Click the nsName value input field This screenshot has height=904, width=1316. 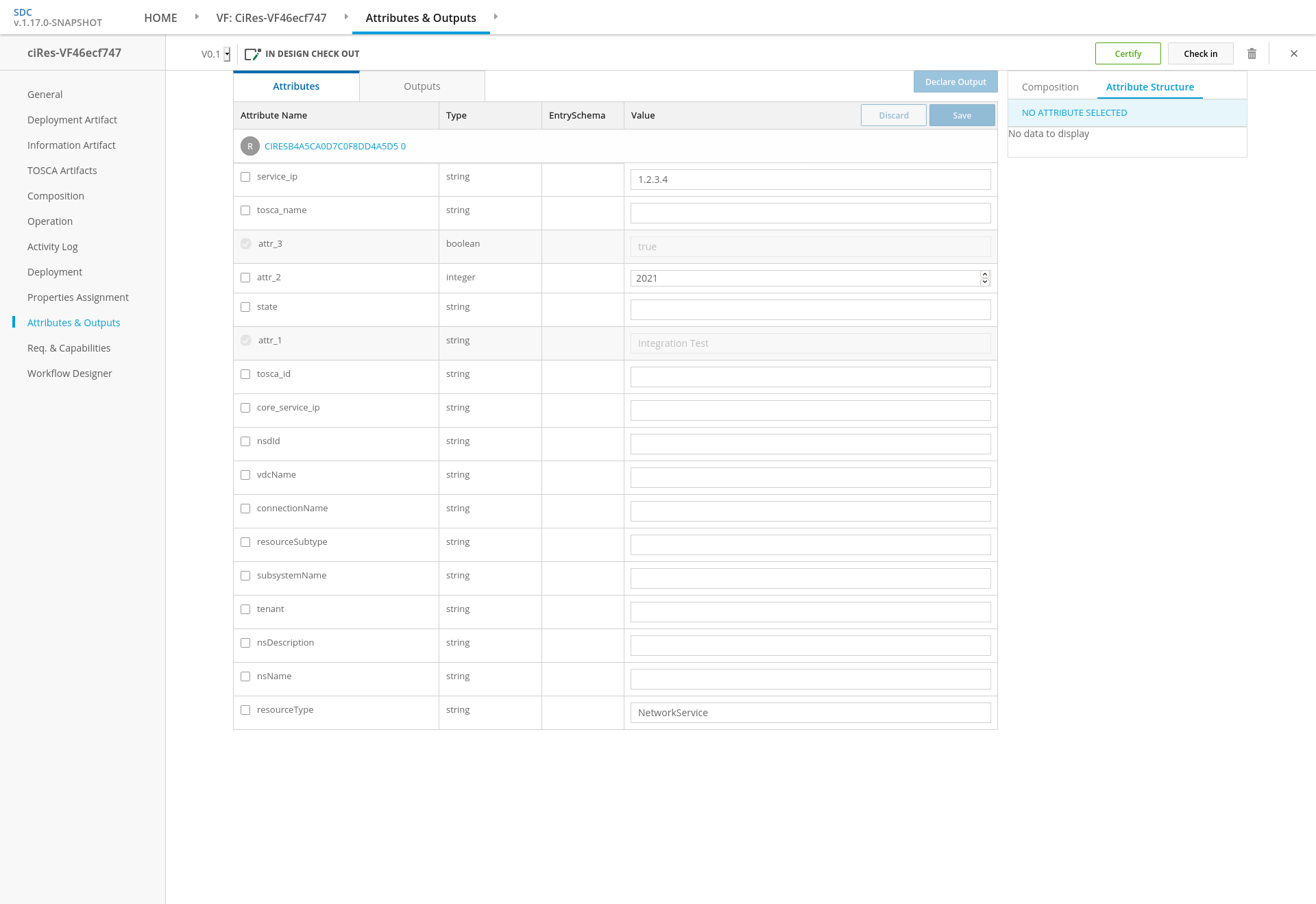coord(811,679)
